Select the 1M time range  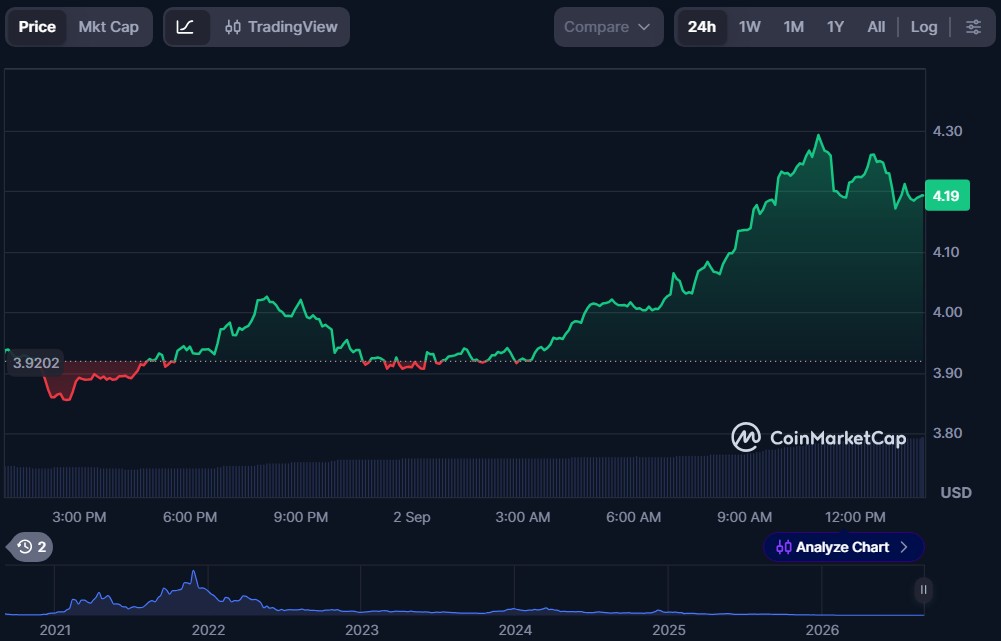794,27
